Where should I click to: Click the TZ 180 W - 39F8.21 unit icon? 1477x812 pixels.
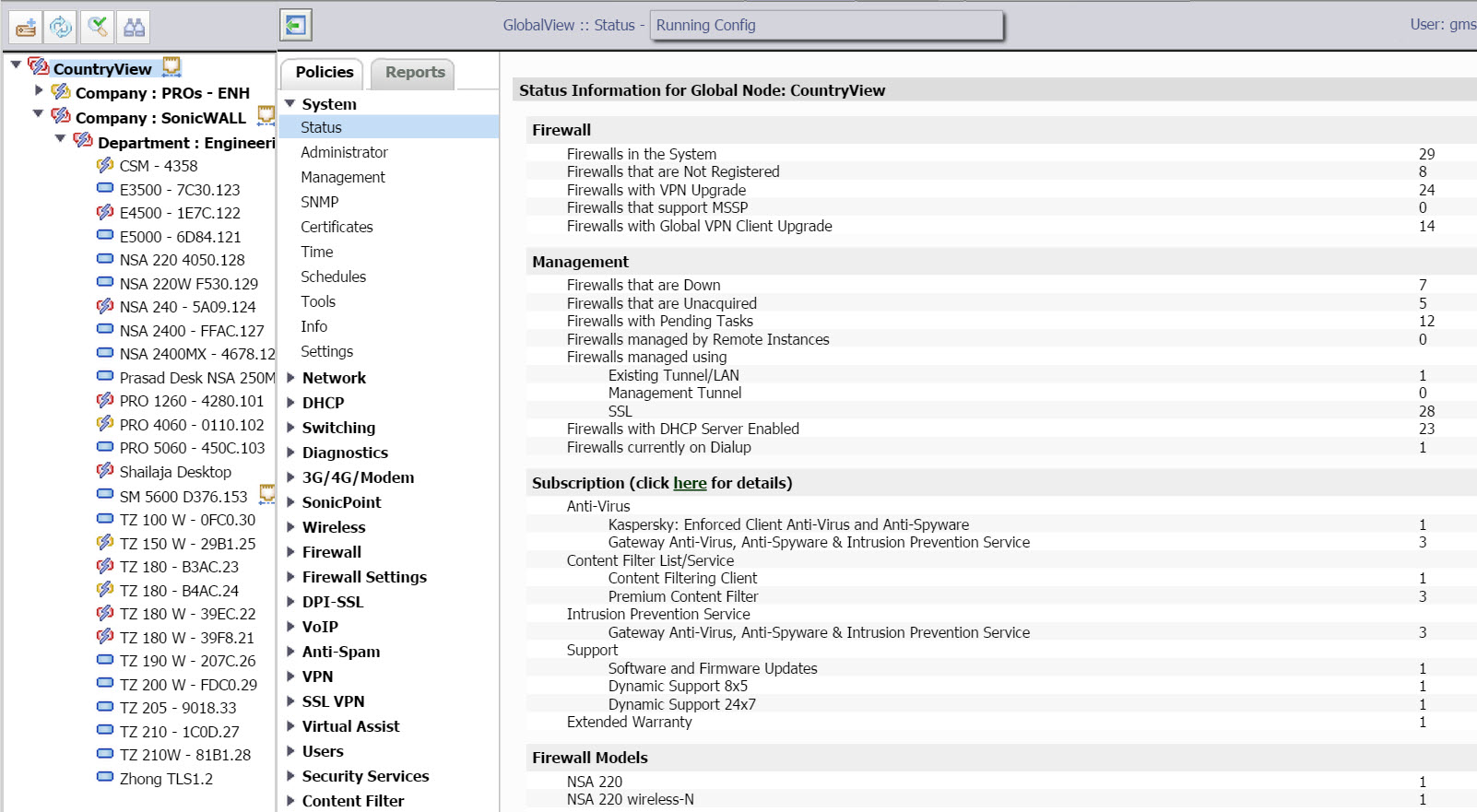tap(105, 637)
